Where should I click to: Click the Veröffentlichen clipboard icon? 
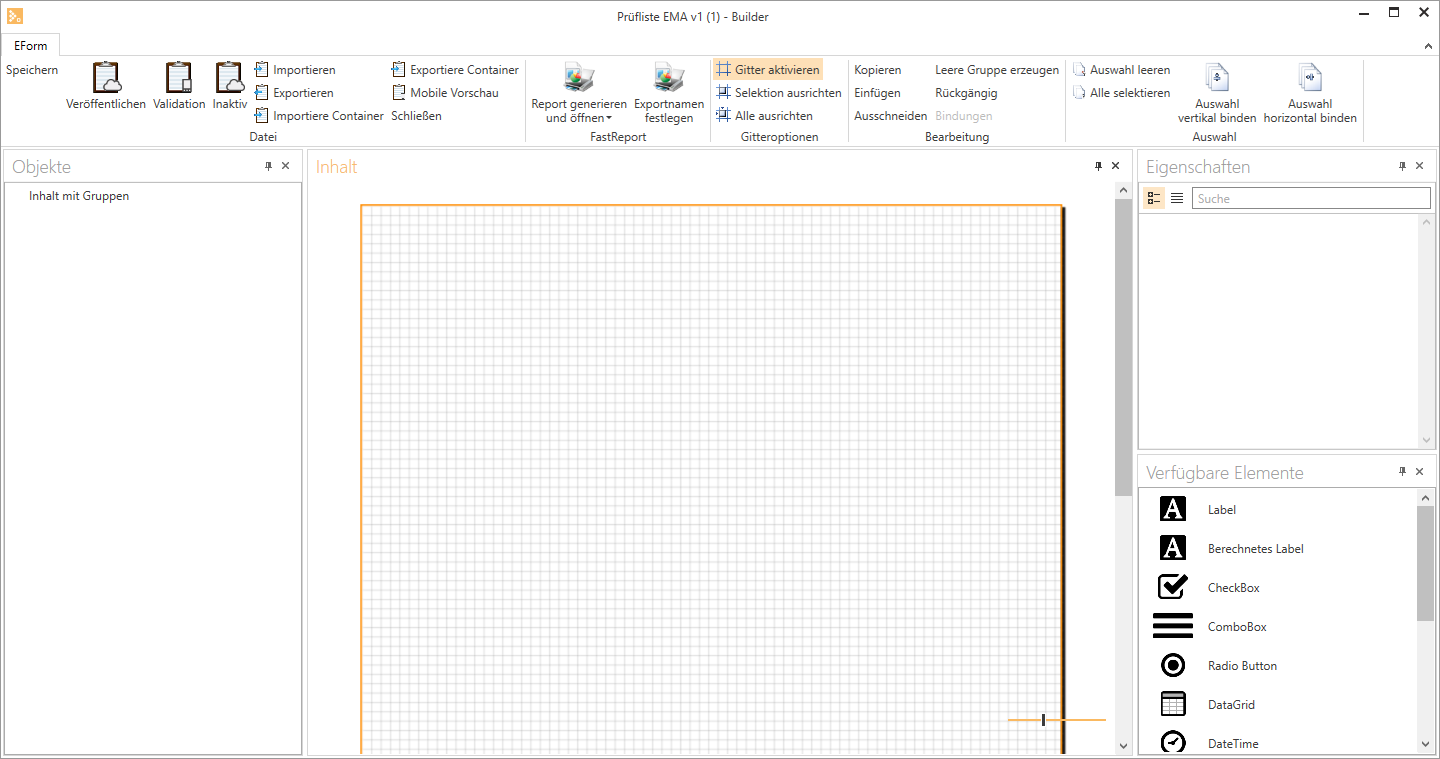pos(106,78)
